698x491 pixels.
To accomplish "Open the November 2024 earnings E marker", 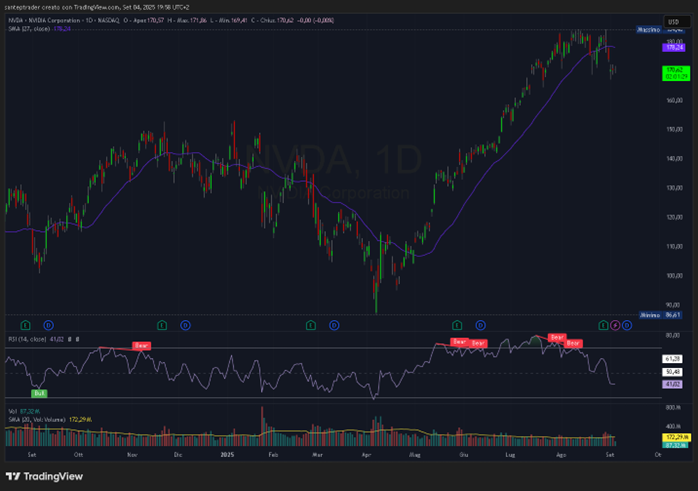I will pyautogui.click(x=162, y=325).
